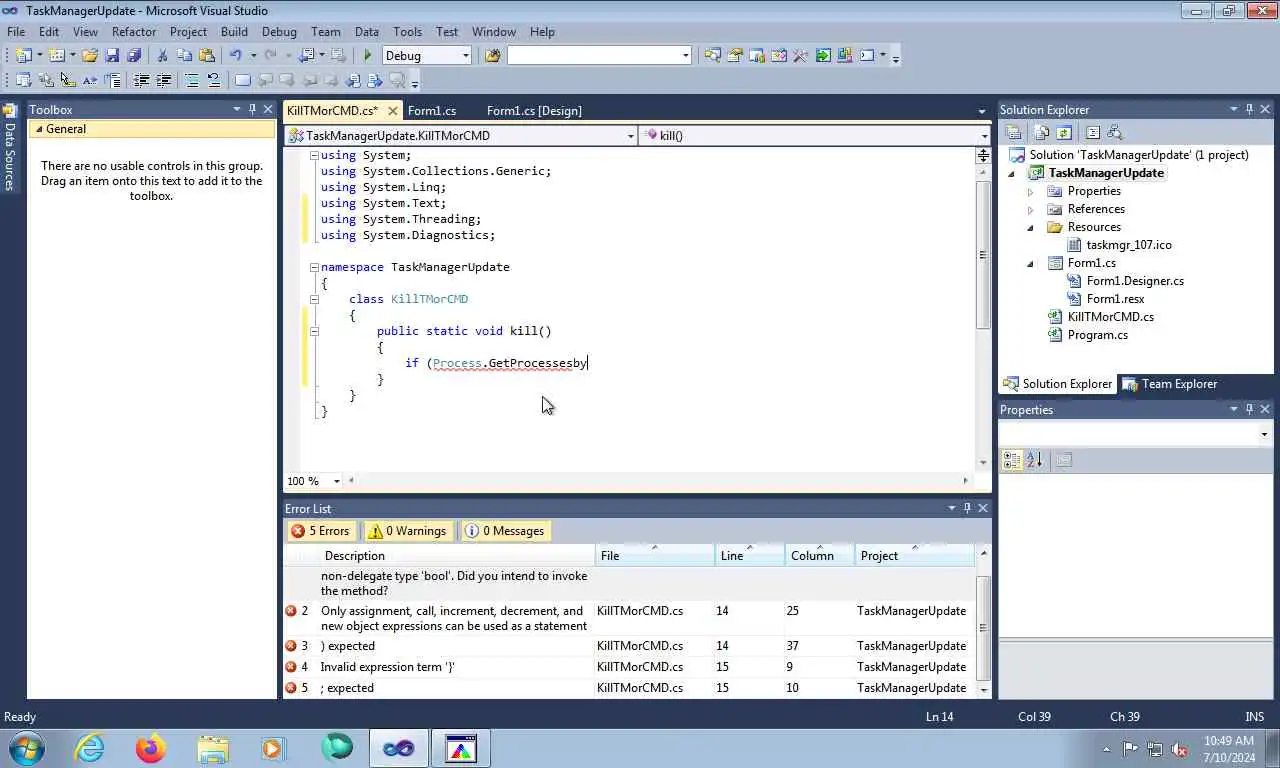Select taskmgr_107.ico in Solution Explorer
Viewport: 1280px width, 768px height.
[1129, 245]
